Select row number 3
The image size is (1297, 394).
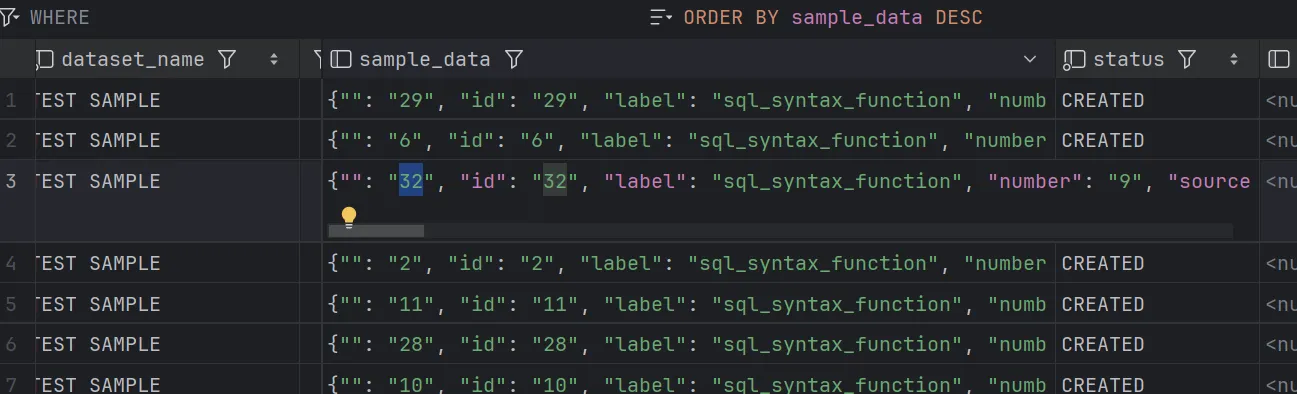tap(11, 181)
